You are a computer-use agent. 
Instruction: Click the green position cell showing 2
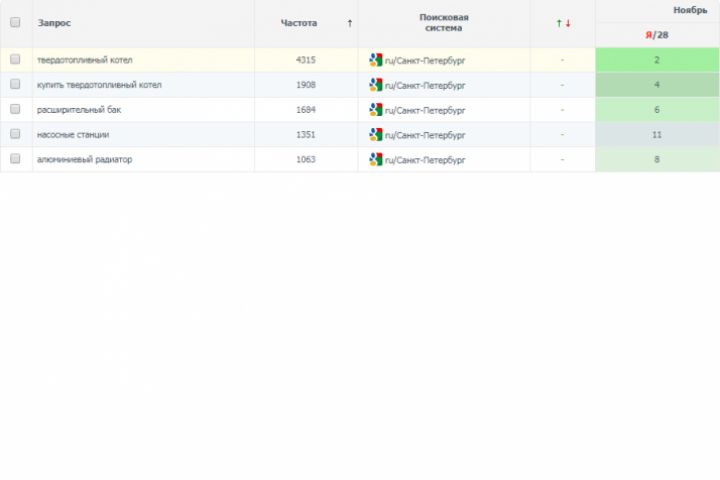click(657, 60)
